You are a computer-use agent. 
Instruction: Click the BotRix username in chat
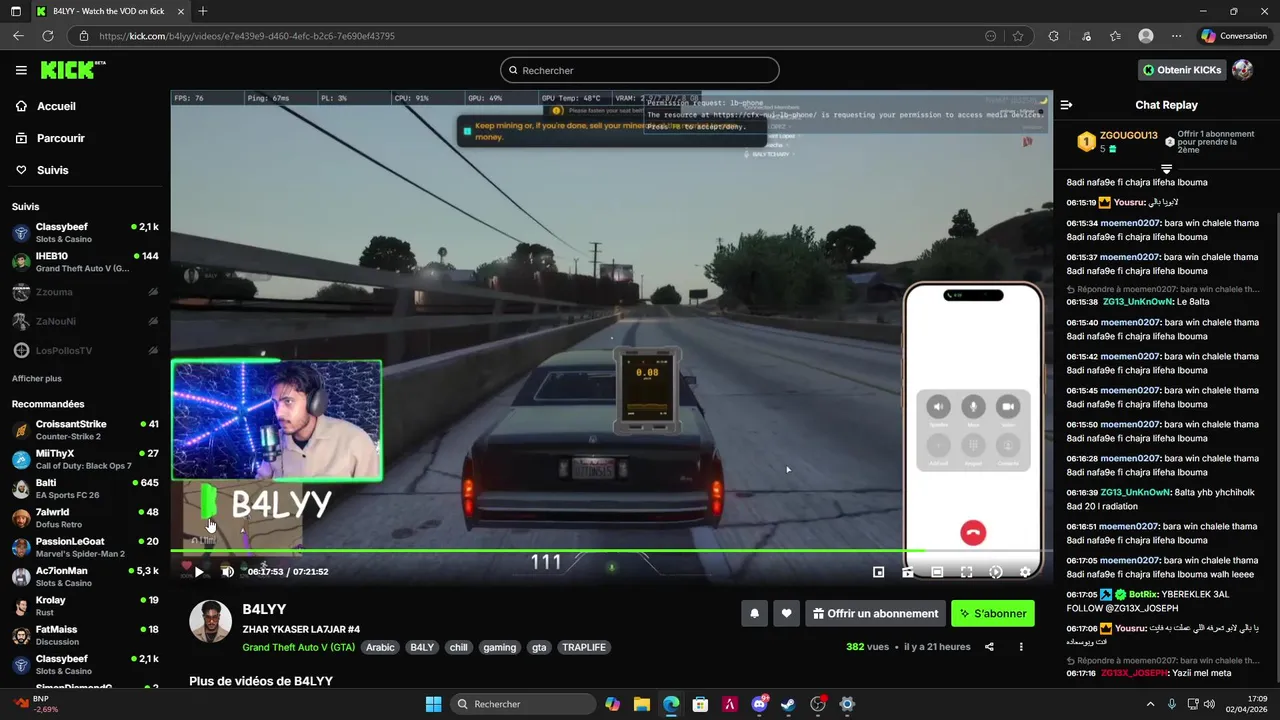coord(1143,594)
